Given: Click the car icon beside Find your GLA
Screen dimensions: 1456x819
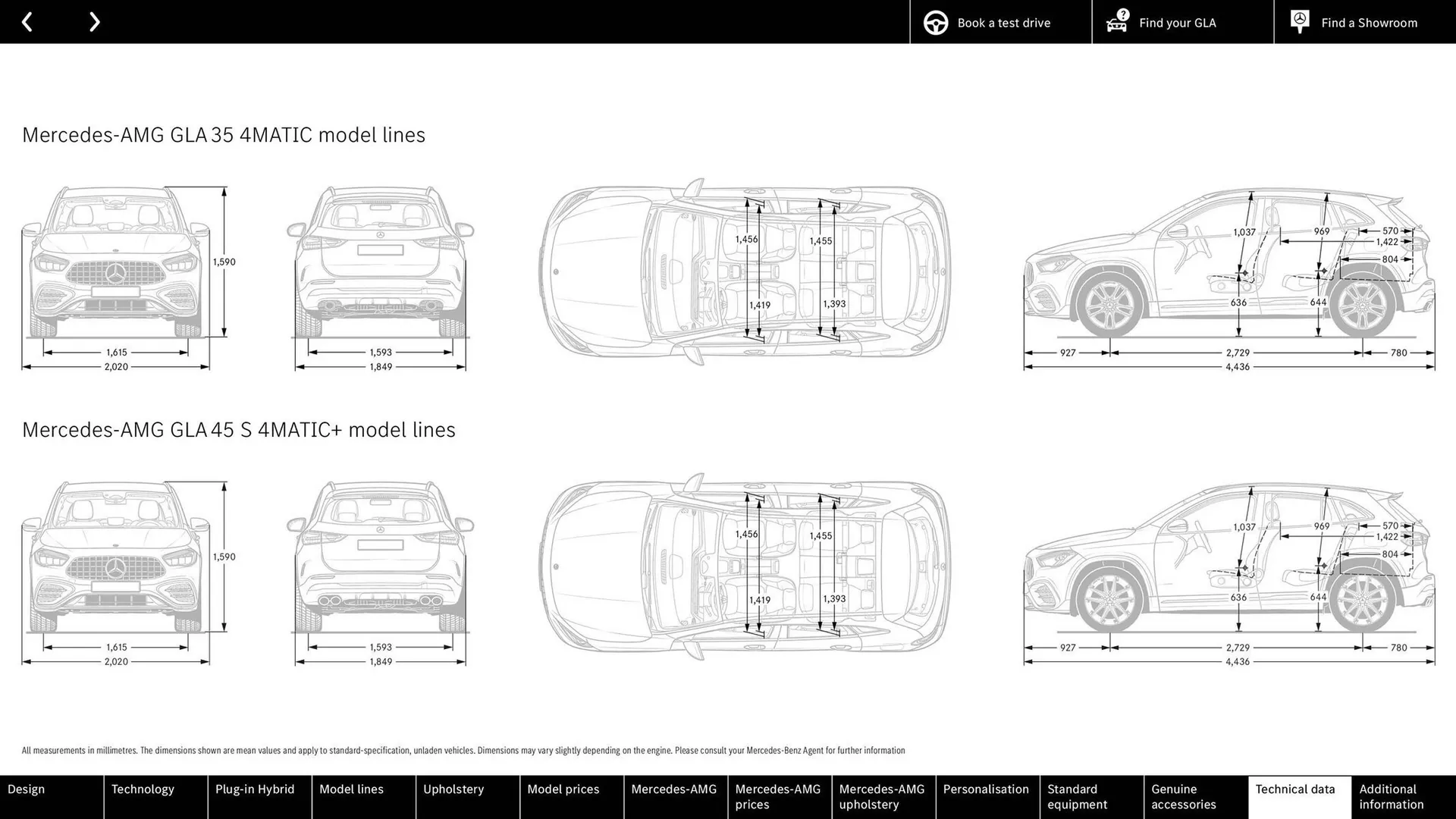Looking at the screenshot, I should click(1116, 24).
